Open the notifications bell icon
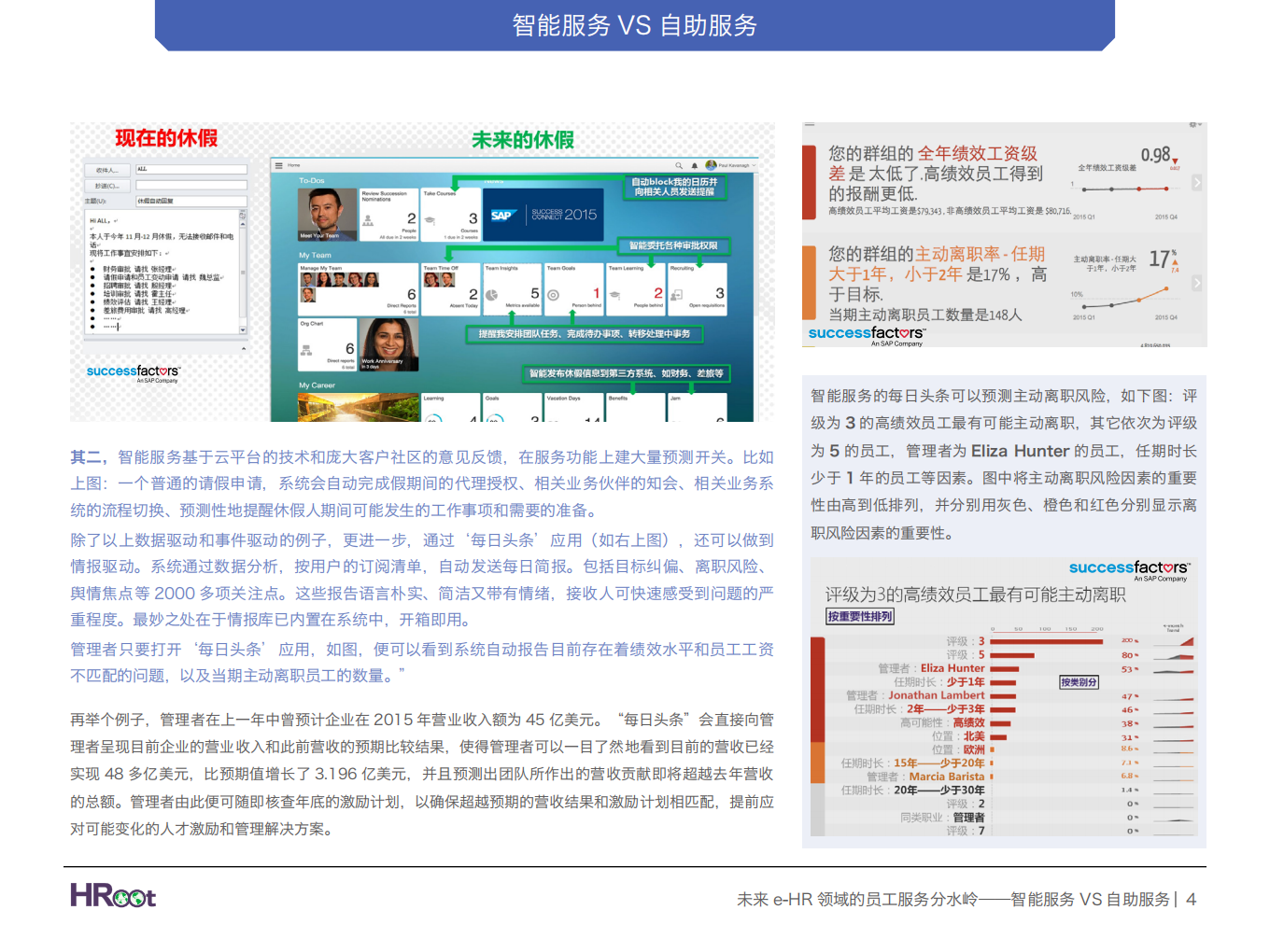The height and width of the screenshot is (952, 1270). click(x=695, y=165)
